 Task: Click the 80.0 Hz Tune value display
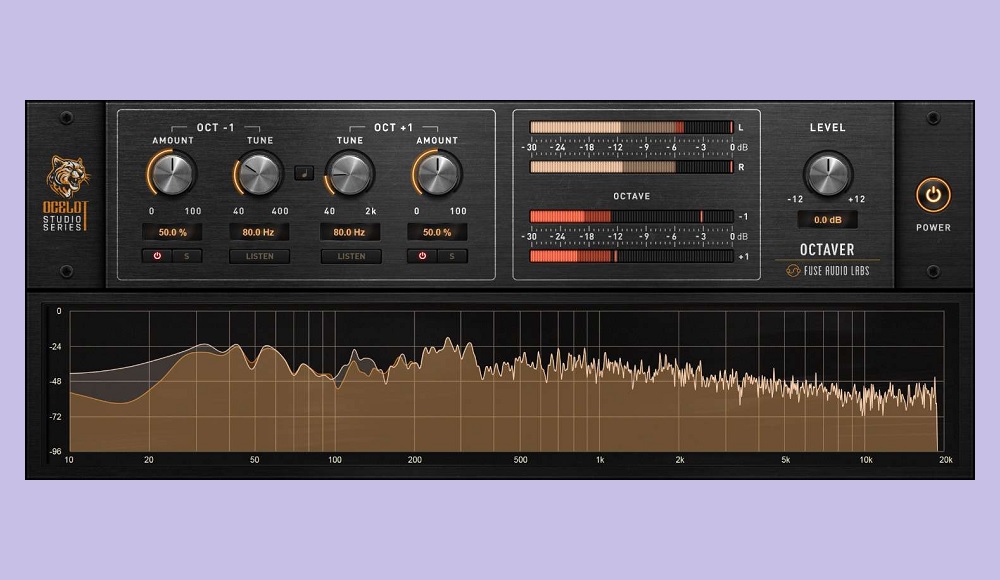coord(258,232)
